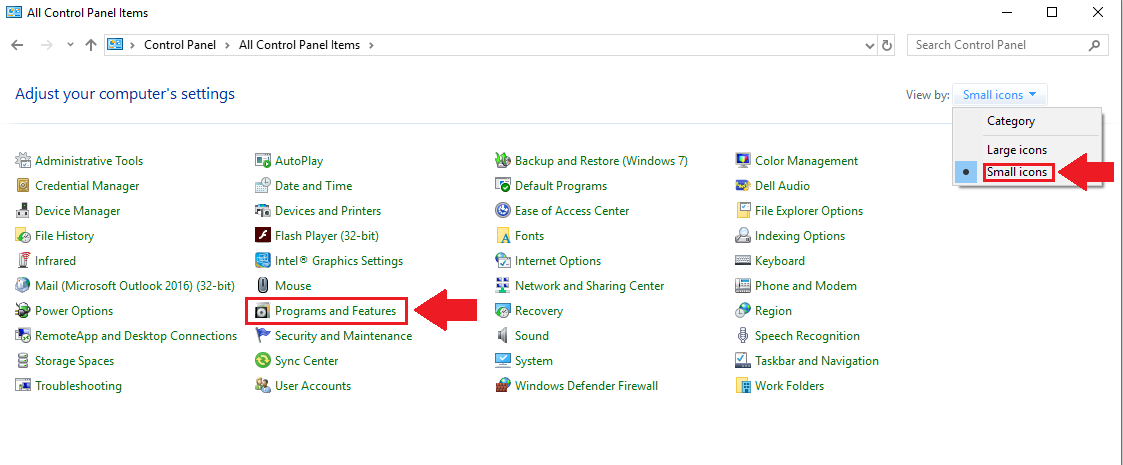Open Network and Sharing Center link
Screen dimensions: 1123x465
(x=589, y=286)
